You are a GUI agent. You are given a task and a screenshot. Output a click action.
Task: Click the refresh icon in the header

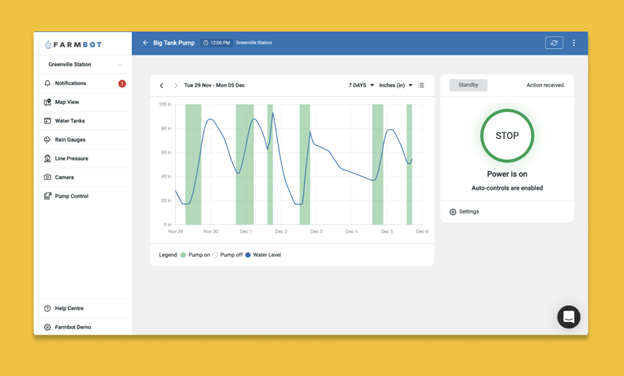[x=554, y=43]
